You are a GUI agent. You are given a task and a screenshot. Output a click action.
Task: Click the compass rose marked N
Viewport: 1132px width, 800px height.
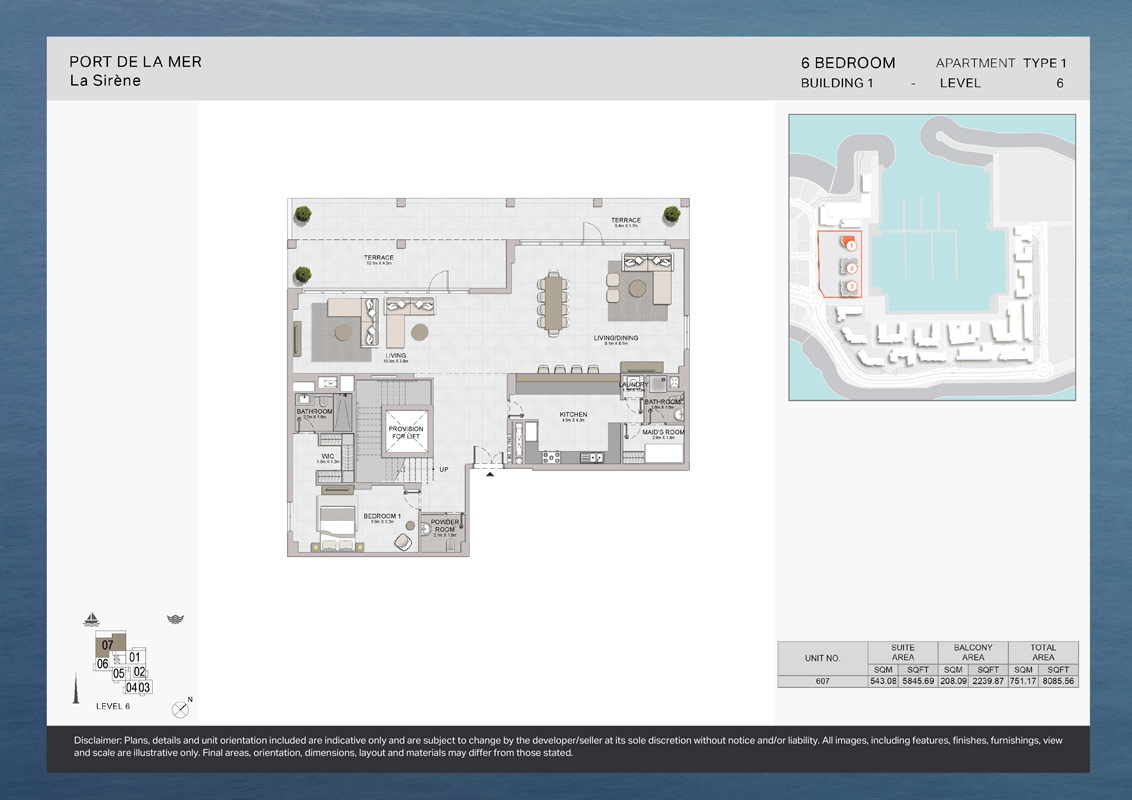[x=180, y=709]
